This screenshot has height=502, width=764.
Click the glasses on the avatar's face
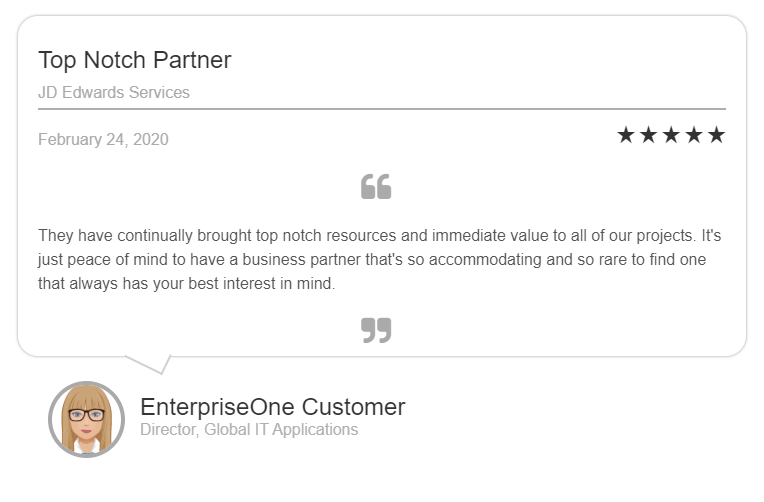87,415
